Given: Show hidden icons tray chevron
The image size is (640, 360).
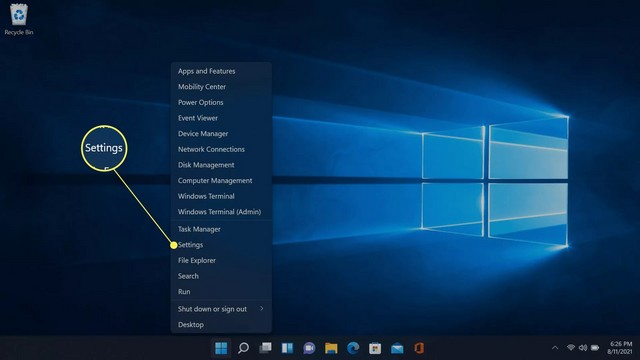Looking at the screenshot, I should [555, 348].
